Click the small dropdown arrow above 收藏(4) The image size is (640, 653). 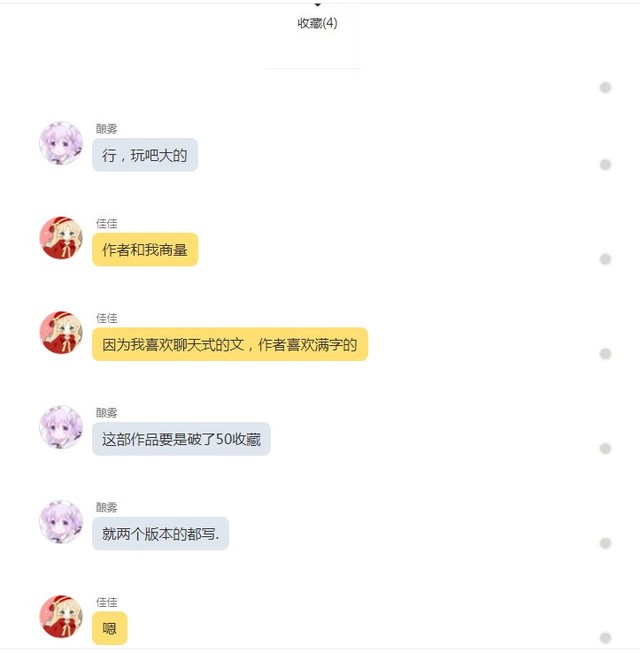pyautogui.click(x=318, y=5)
